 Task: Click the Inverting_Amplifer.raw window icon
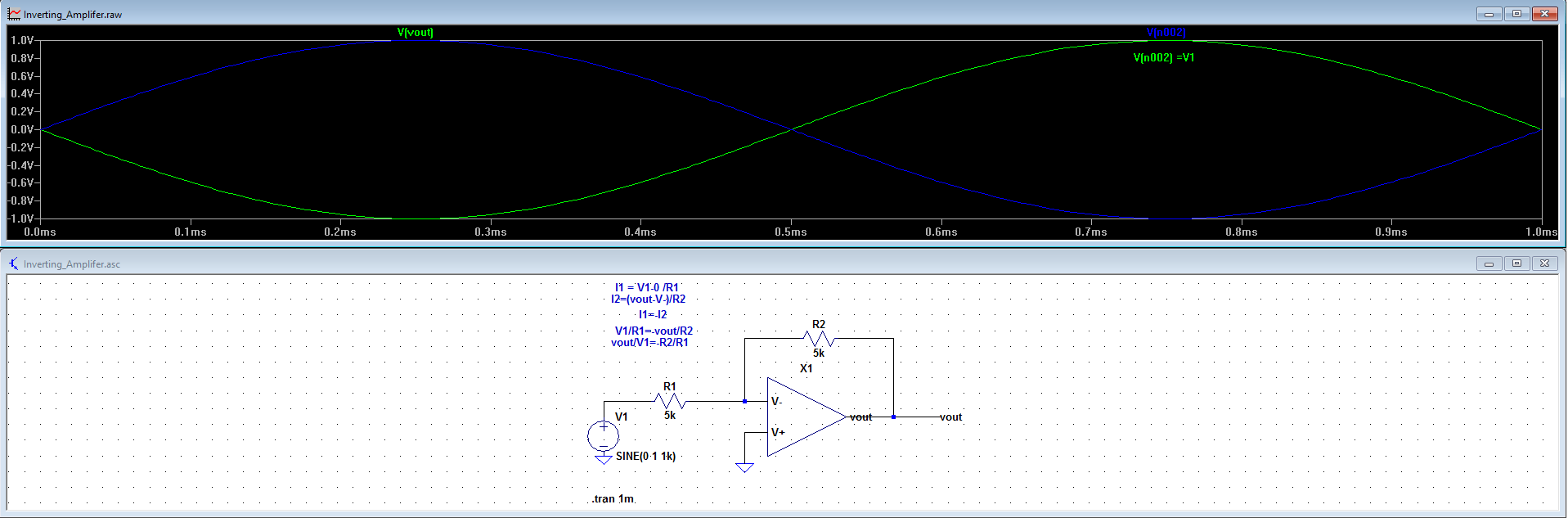pos(14,14)
